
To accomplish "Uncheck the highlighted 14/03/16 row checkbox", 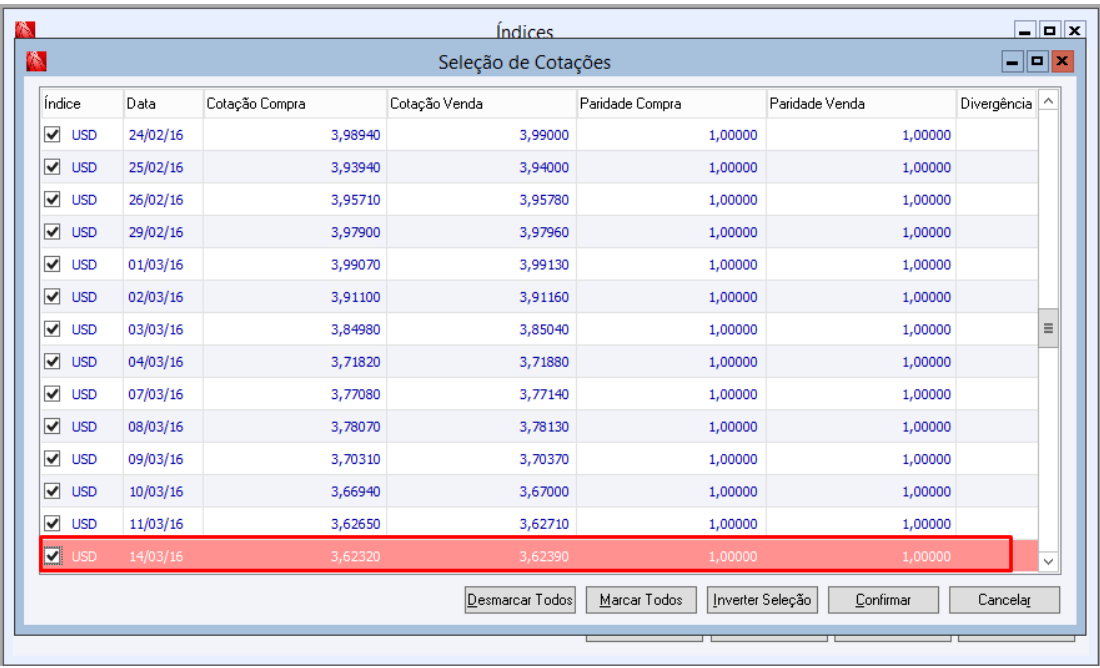I will 52,556.
